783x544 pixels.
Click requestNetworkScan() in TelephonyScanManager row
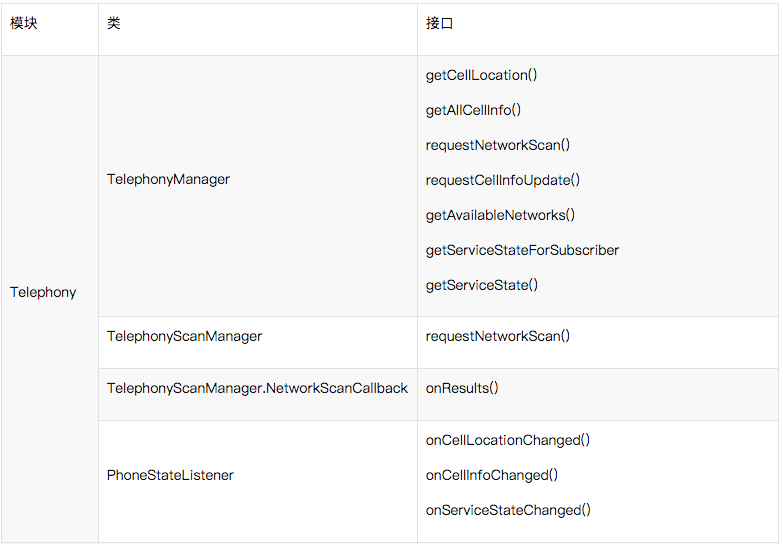(x=498, y=336)
